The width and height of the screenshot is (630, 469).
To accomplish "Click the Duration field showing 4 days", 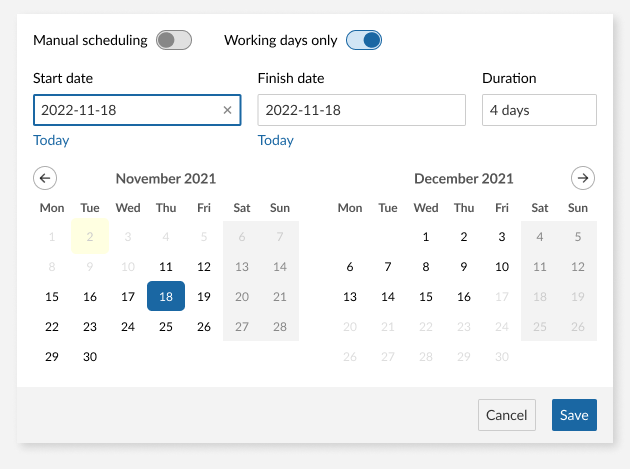I will (539, 110).
